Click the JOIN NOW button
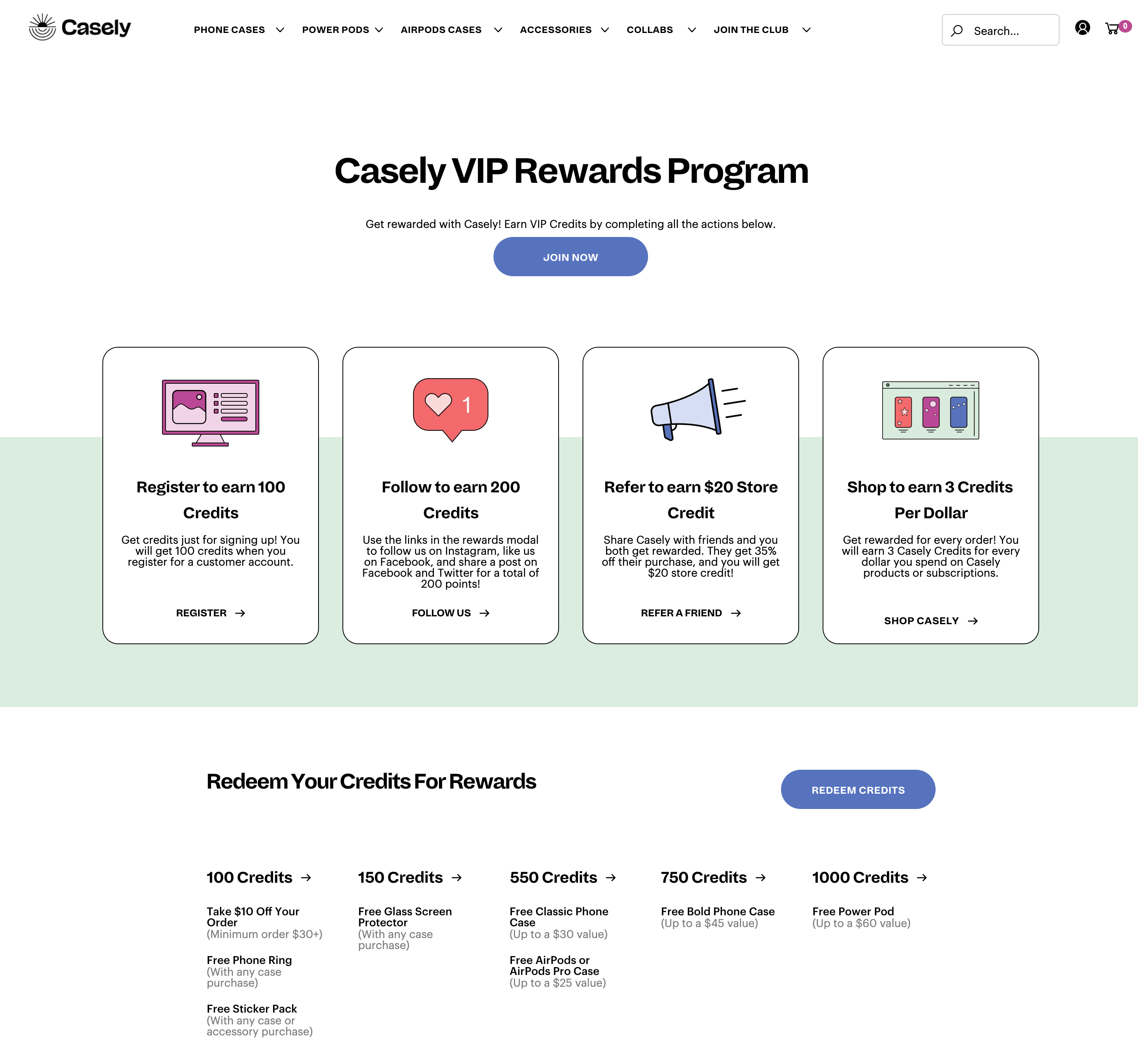Screen dimensions: 1138x1064 570,257
